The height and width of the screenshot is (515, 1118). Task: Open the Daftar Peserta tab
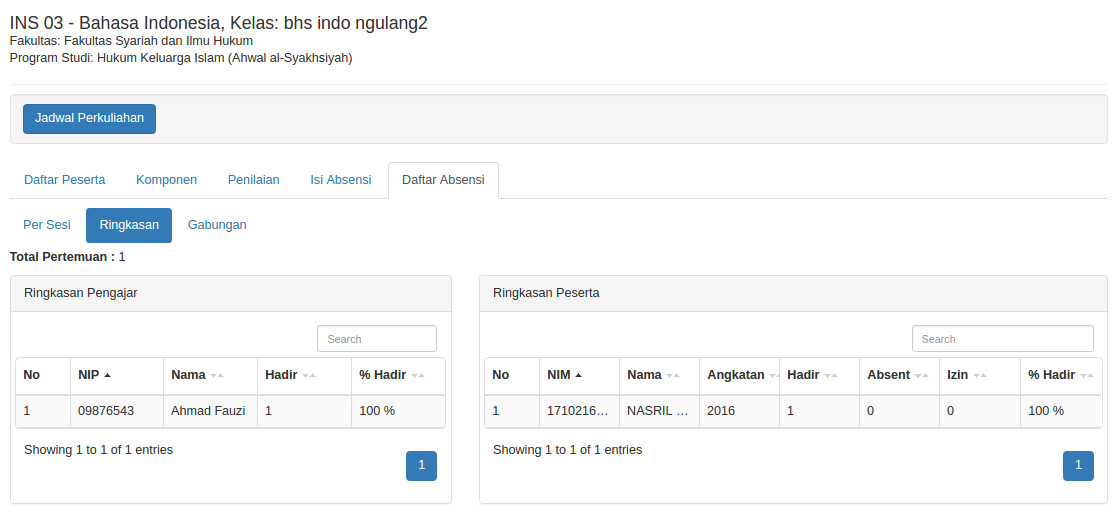[65, 180]
